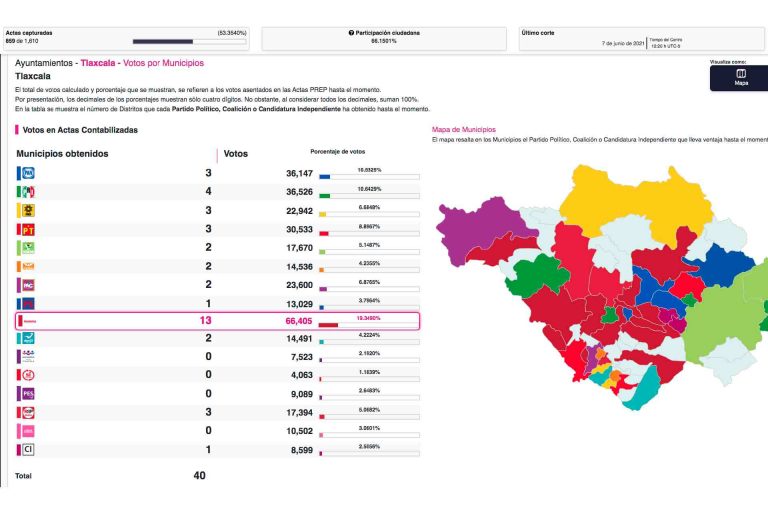Image resolution: width=768 pixels, height=512 pixels.
Task: Click Ayuntamientos in the breadcrumb
Action: tap(44, 63)
